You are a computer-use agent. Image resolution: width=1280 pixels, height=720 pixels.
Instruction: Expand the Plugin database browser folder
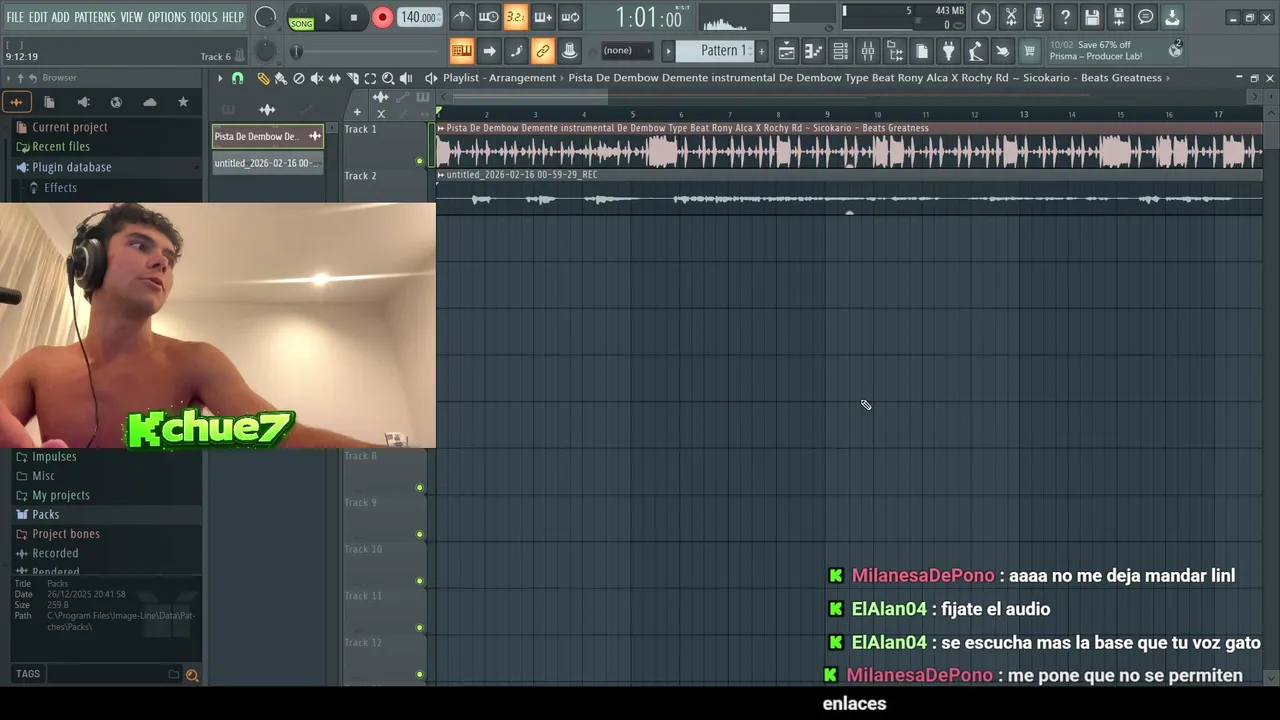click(71, 167)
